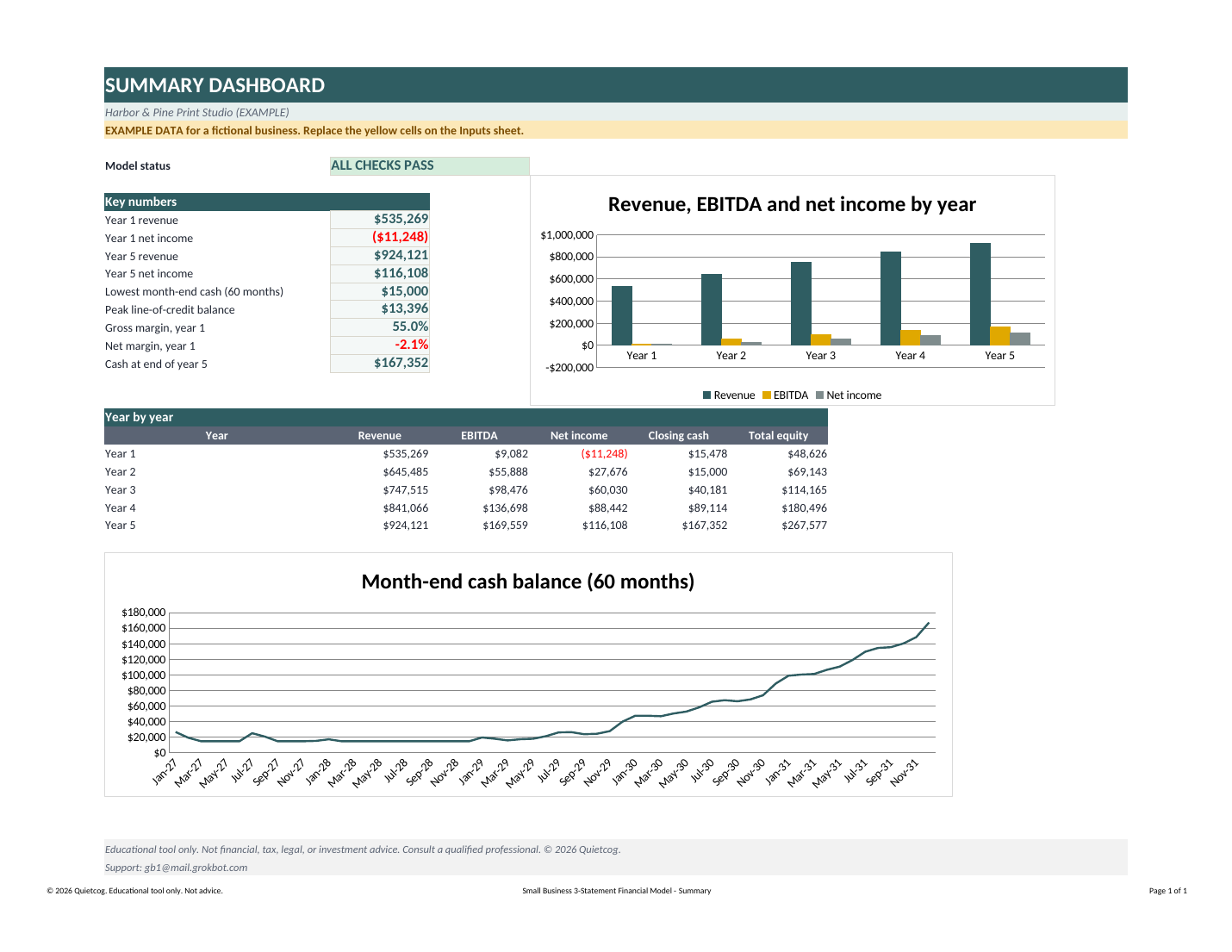The height and width of the screenshot is (952, 1232).
Task: Click the bar chart title about Revenue, EBITDA
Action: (x=792, y=204)
